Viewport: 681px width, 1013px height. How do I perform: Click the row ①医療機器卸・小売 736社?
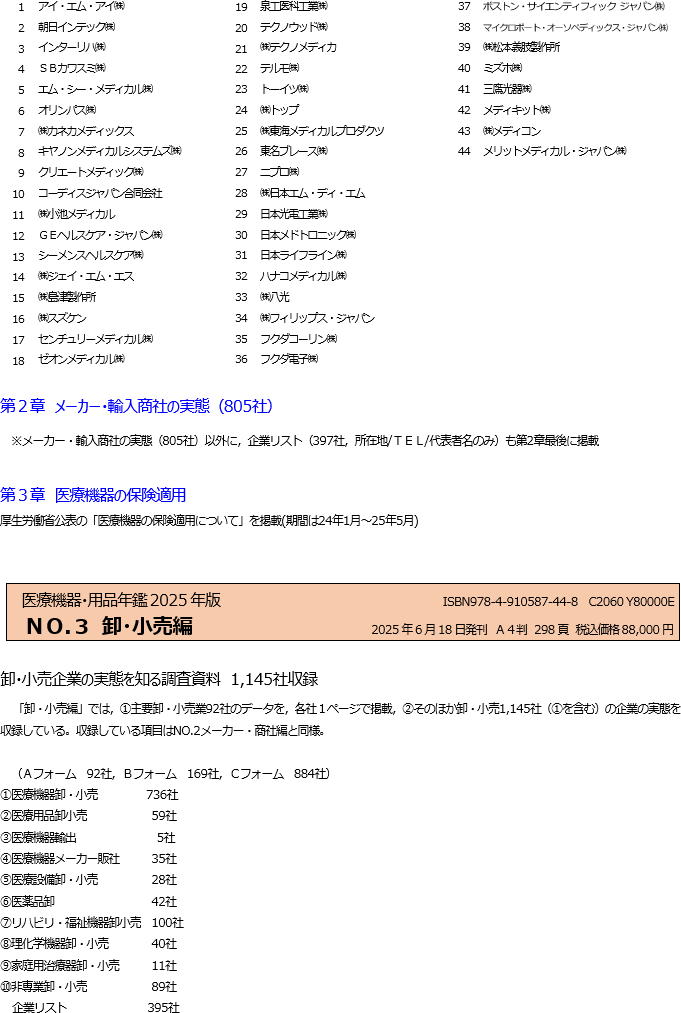[x=89, y=795]
